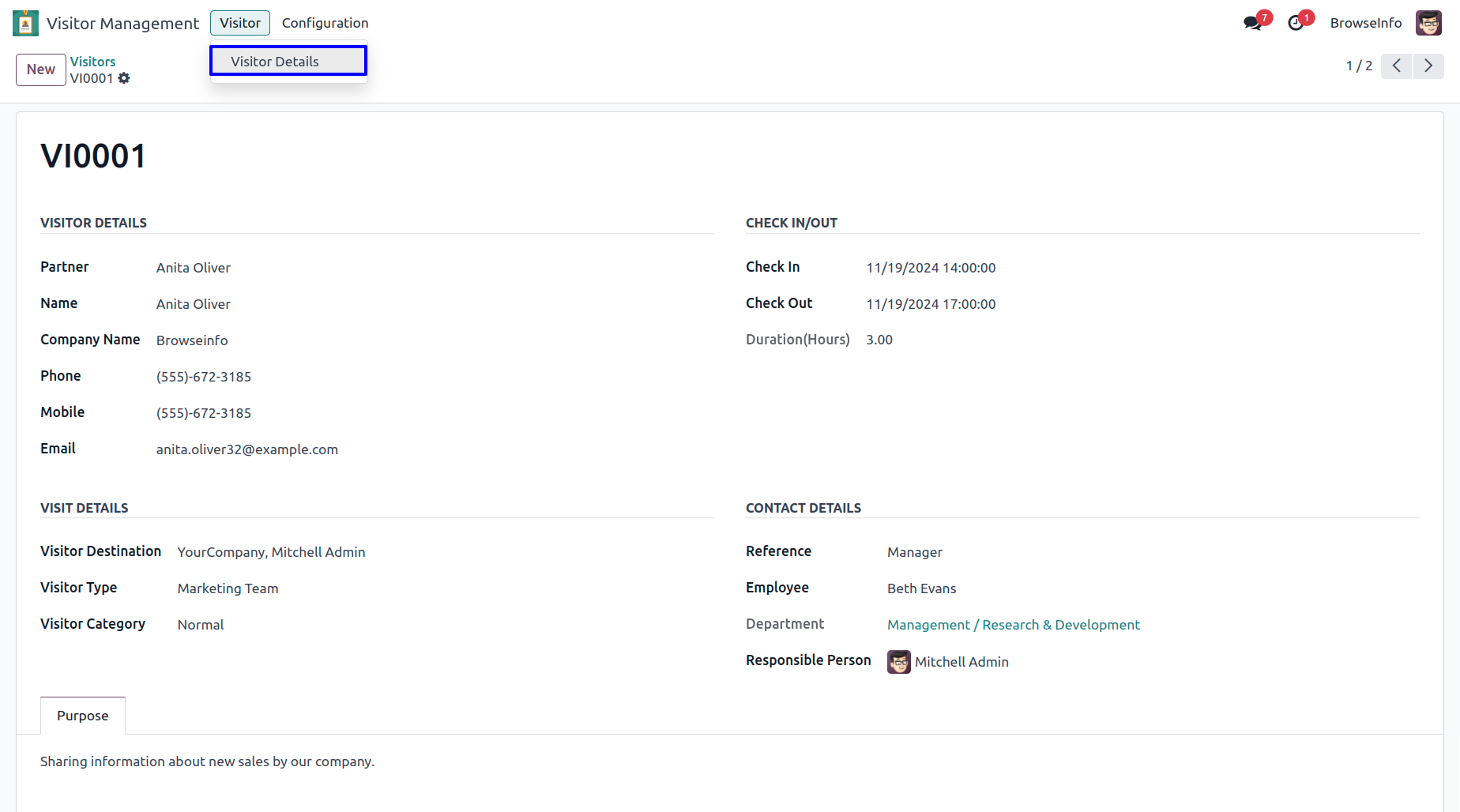Click the user avatar in top bar
This screenshot has height=812, width=1460.
[x=1428, y=23]
